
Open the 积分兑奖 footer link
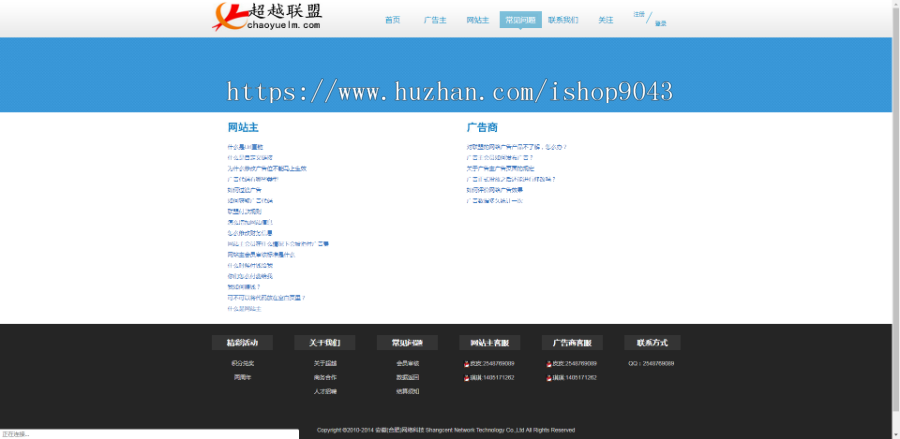tap(242, 364)
